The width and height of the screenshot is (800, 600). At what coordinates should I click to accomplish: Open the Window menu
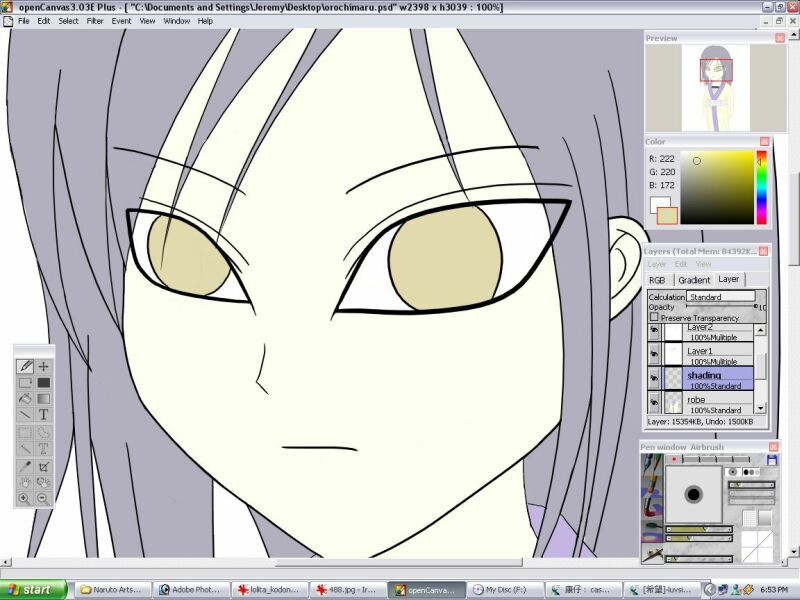click(177, 21)
